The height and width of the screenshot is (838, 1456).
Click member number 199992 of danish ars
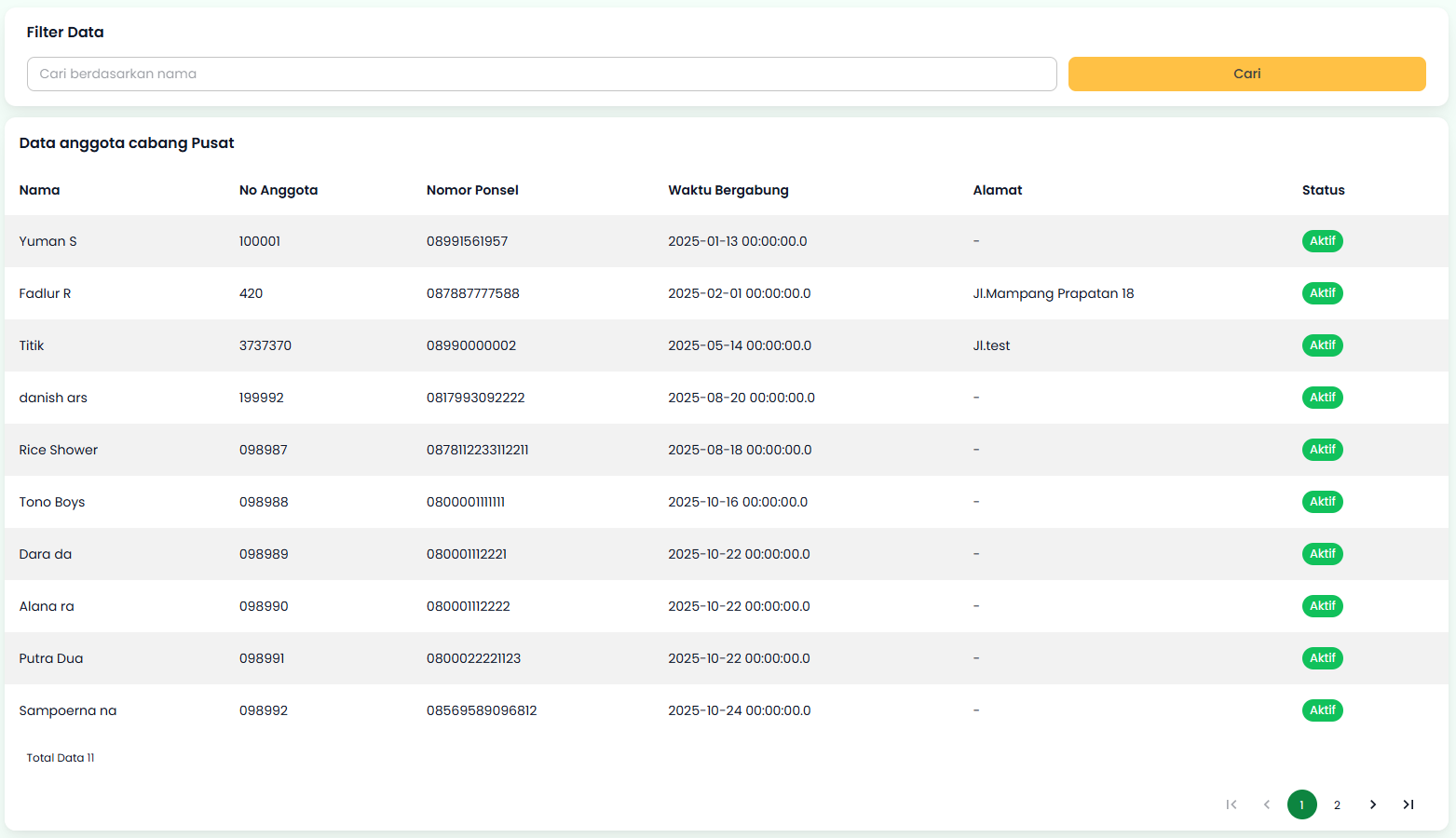(261, 398)
